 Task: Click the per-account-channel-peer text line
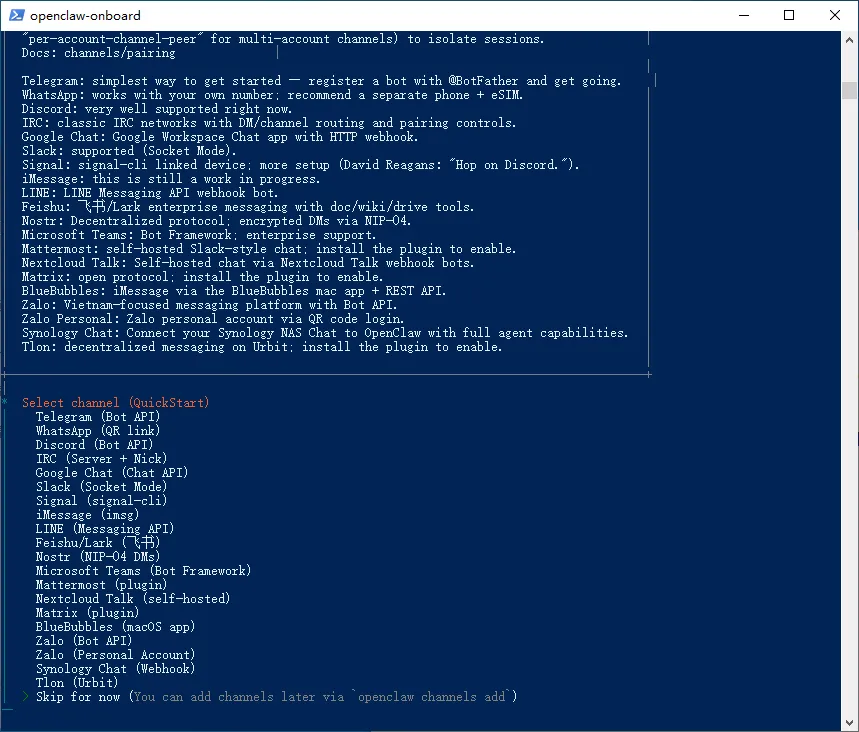(x=283, y=39)
